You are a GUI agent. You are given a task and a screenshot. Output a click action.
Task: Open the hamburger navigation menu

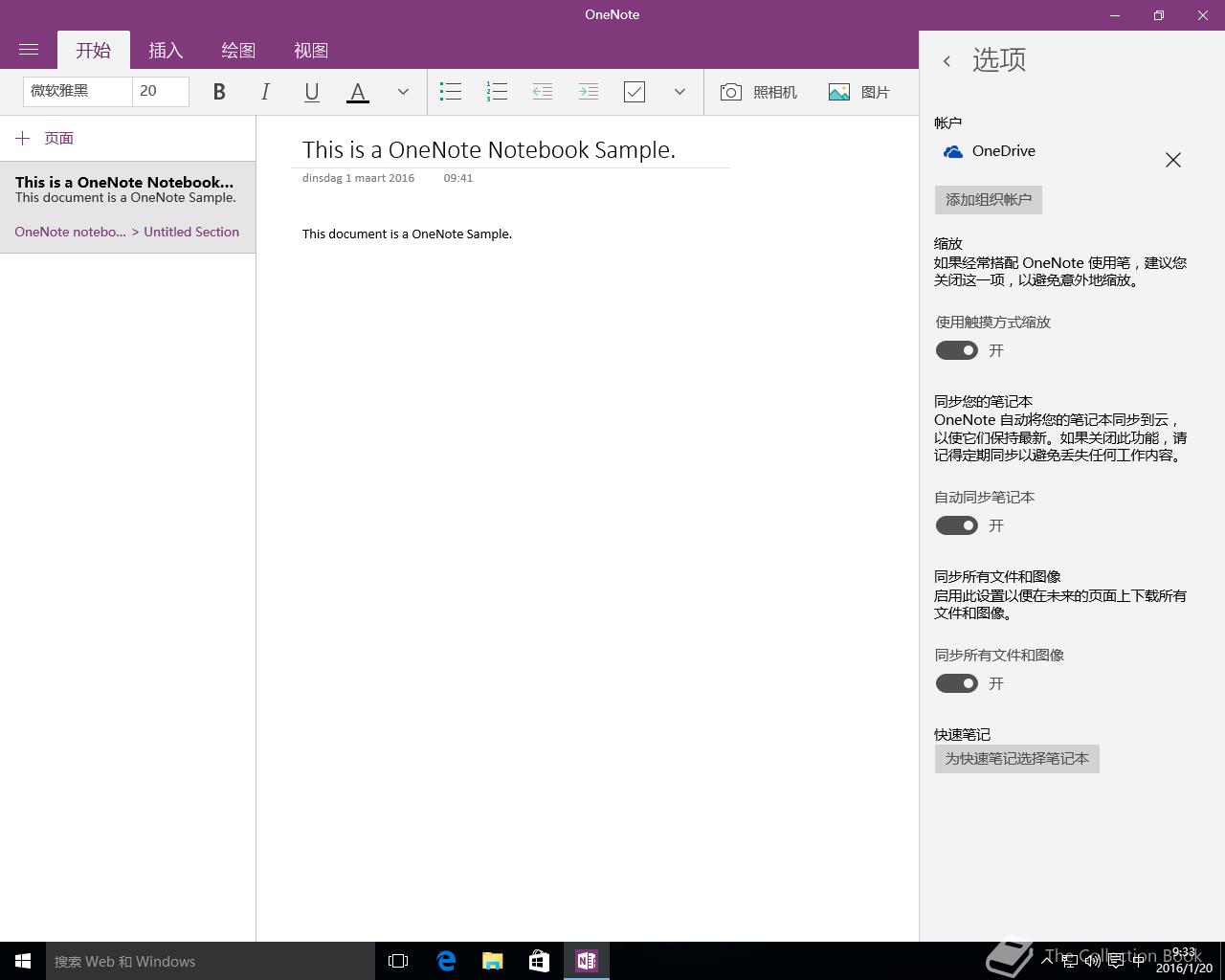pyautogui.click(x=29, y=50)
